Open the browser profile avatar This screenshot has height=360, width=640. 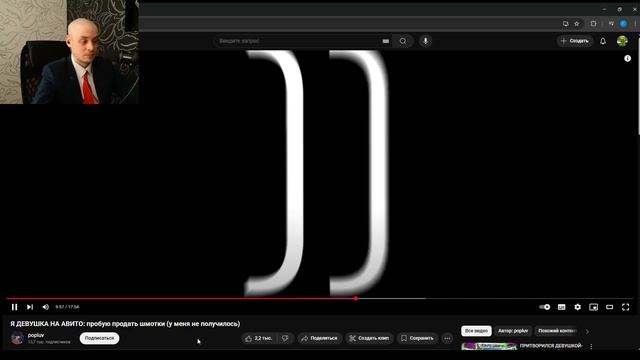pyautogui.click(x=623, y=24)
